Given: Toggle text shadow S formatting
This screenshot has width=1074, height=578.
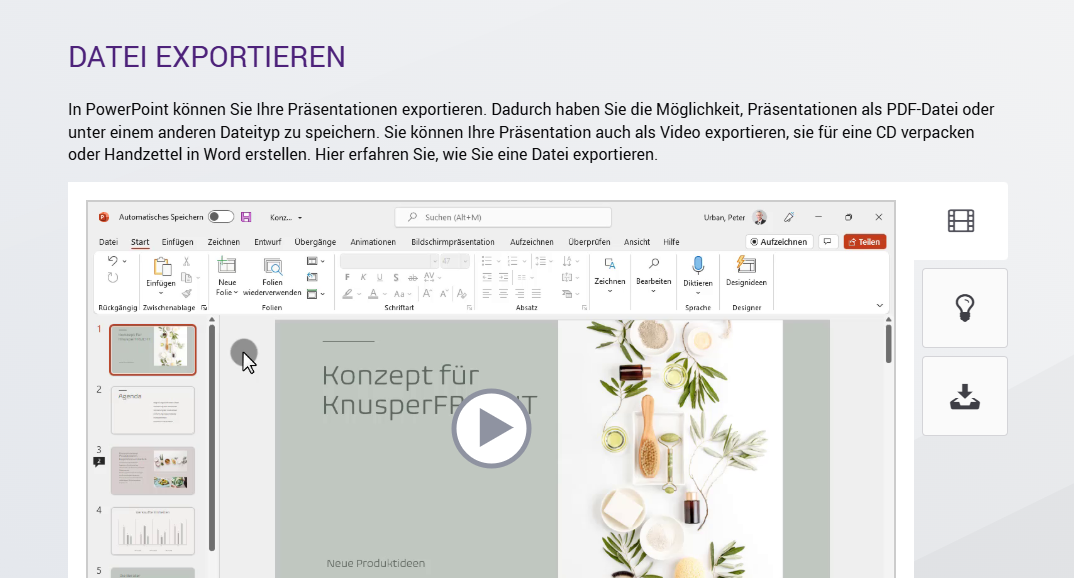Looking at the screenshot, I should coord(396,277).
